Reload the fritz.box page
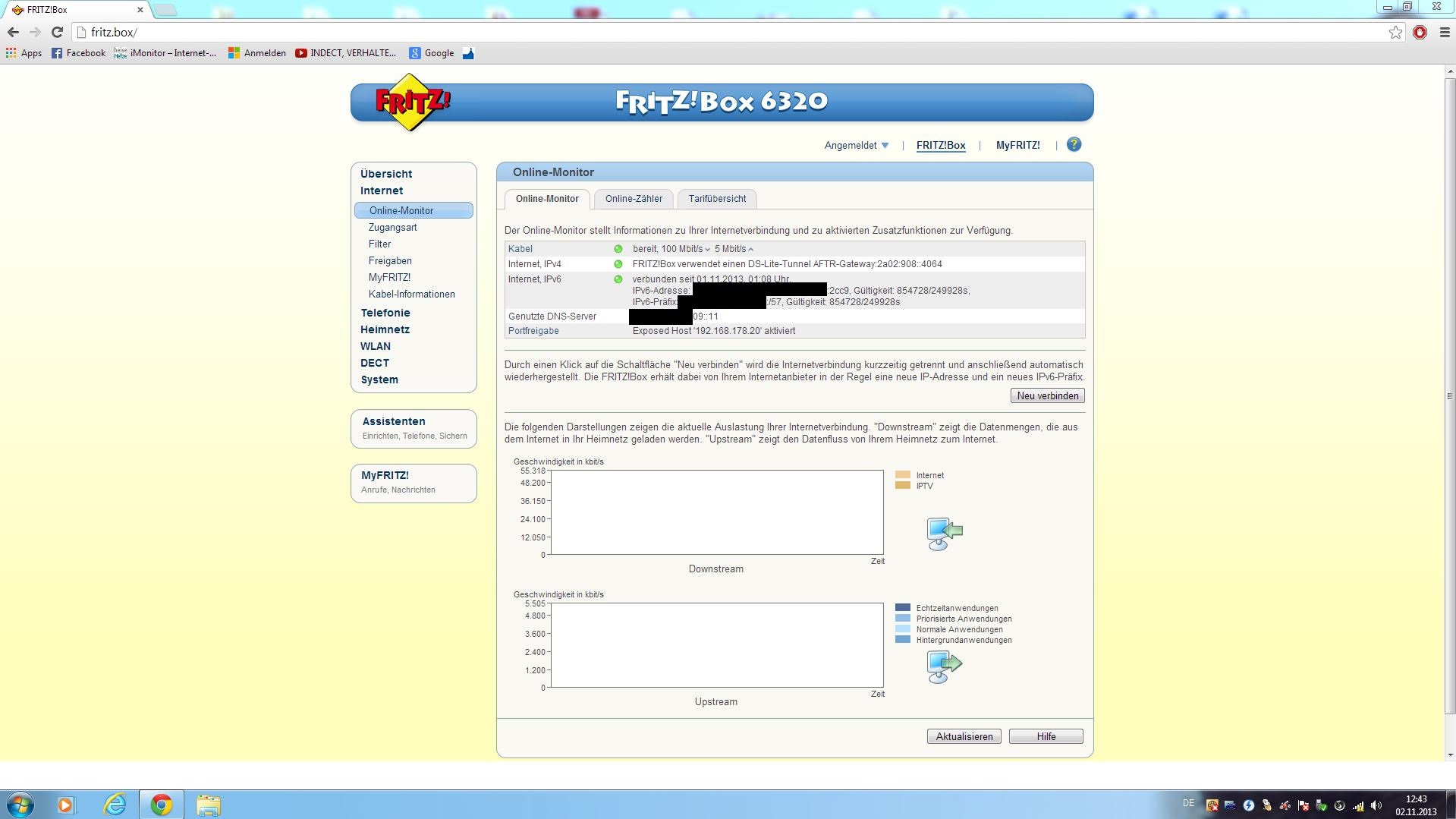The height and width of the screenshot is (819, 1456). [x=57, y=32]
